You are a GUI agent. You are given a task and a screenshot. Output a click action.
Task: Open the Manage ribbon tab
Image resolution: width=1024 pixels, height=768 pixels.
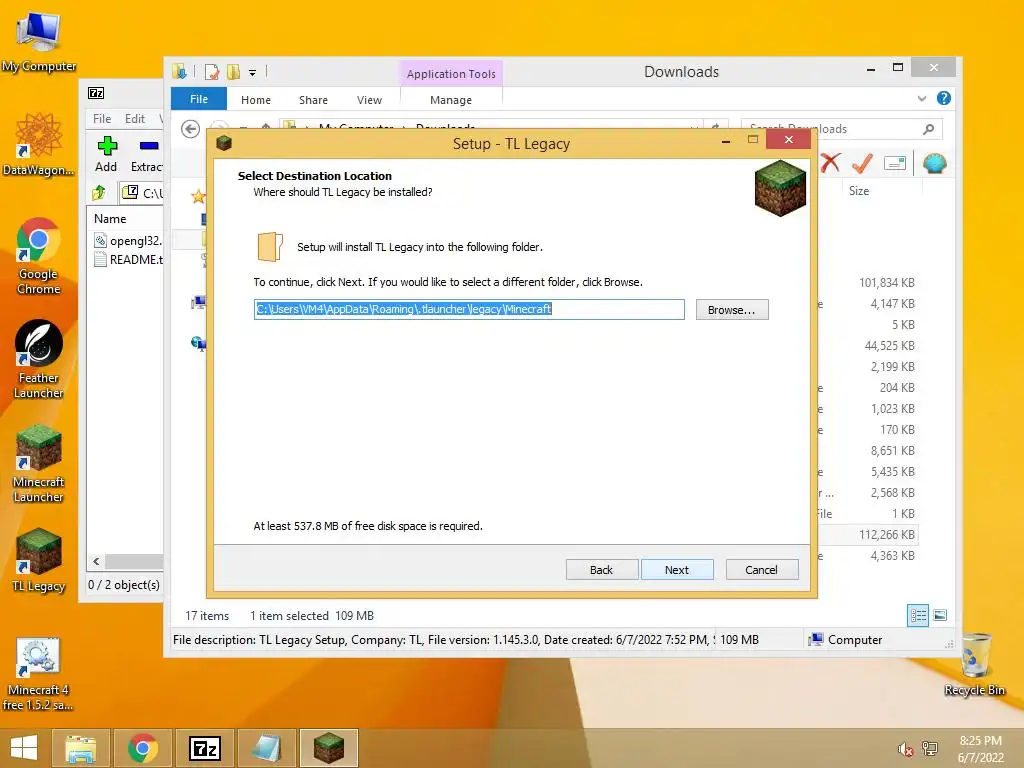[x=451, y=100]
